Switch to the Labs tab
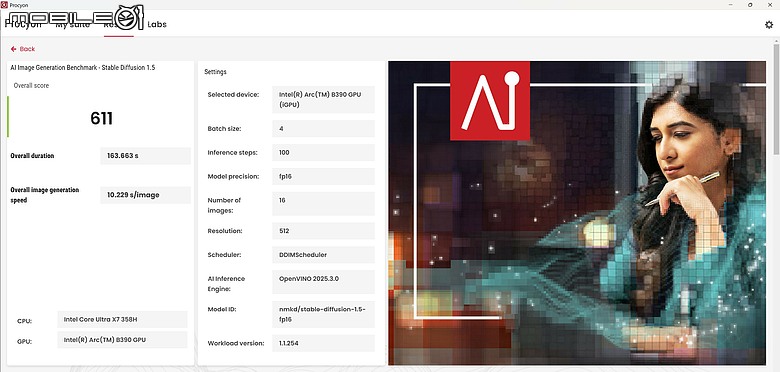Image resolution: width=780 pixels, height=372 pixels. click(157, 24)
